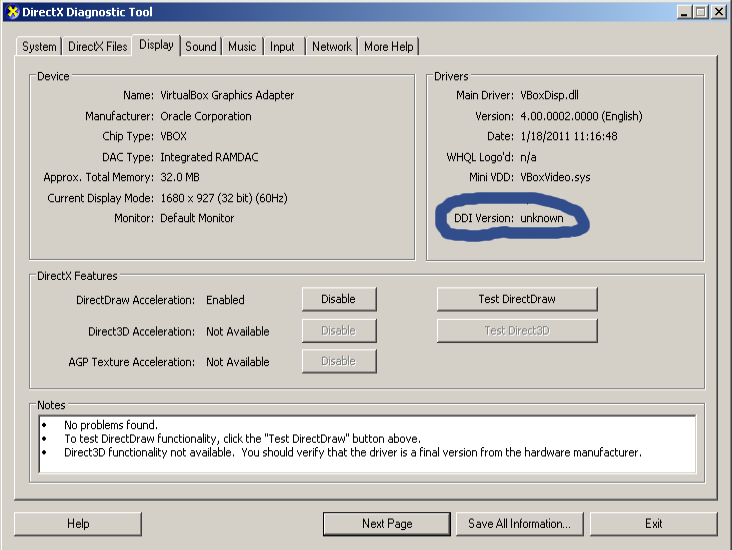This screenshot has height=550, width=732.
Task: Click Direct3D Acceleration 'Not Available' status
Action: [238, 331]
